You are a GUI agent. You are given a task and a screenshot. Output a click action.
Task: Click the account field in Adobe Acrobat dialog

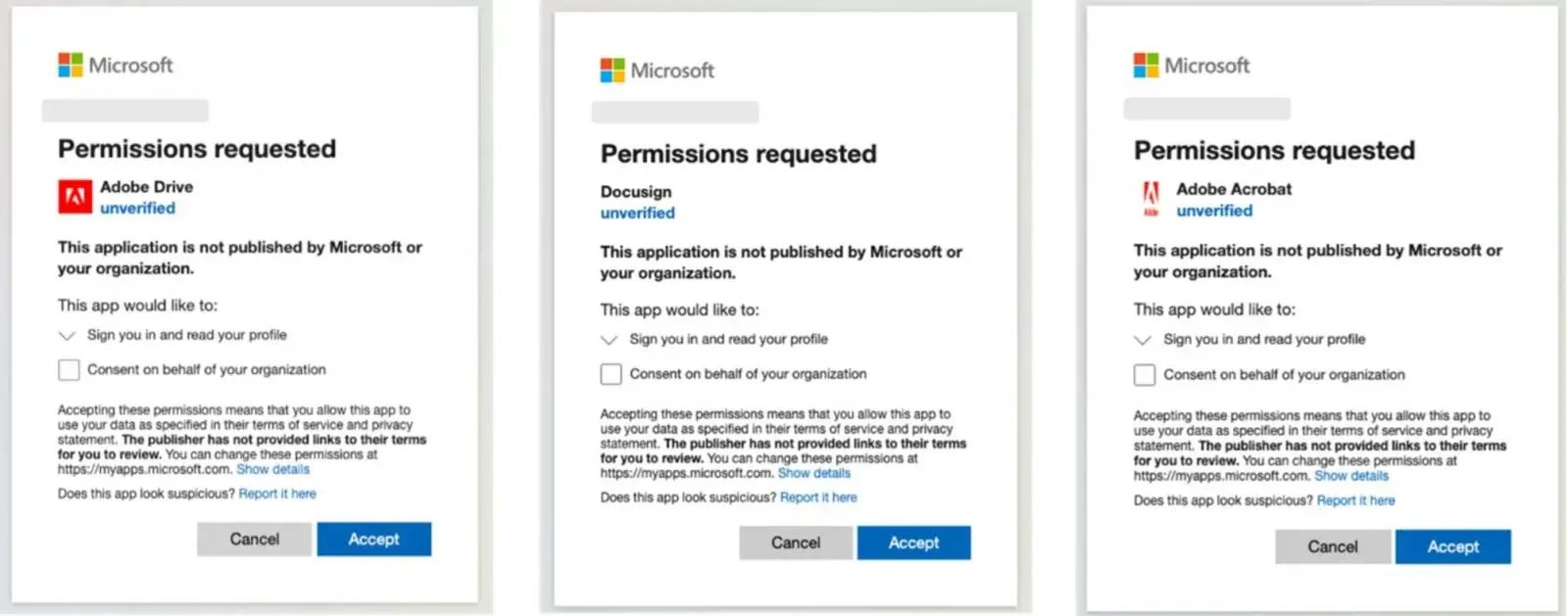coord(1206,109)
